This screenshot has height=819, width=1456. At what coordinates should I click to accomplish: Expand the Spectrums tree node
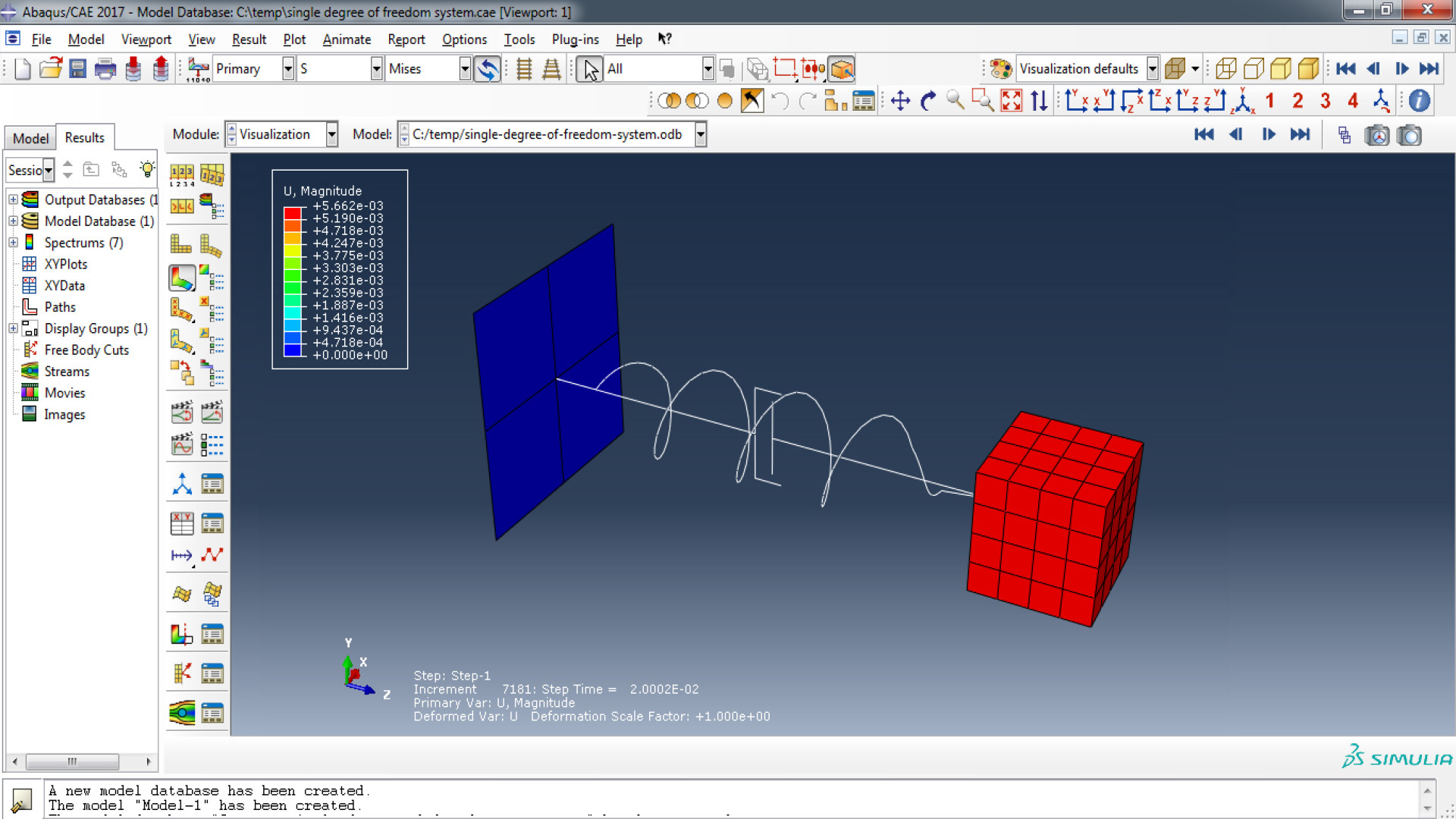(13, 243)
